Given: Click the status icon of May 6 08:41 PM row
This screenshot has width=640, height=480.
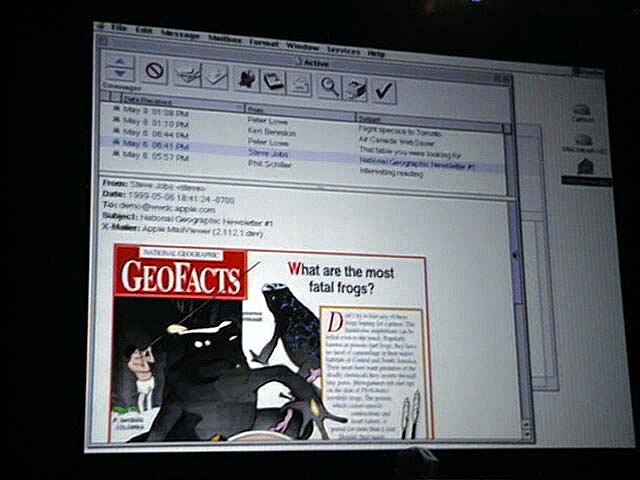Looking at the screenshot, I should tap(116, 142).
